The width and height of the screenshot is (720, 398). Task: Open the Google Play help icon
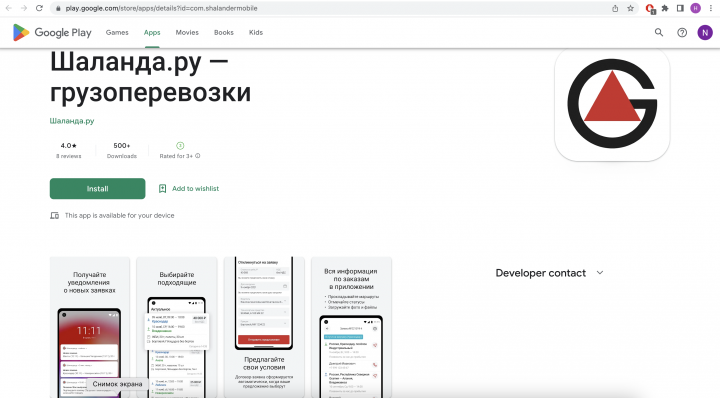(x=682, y=32)
